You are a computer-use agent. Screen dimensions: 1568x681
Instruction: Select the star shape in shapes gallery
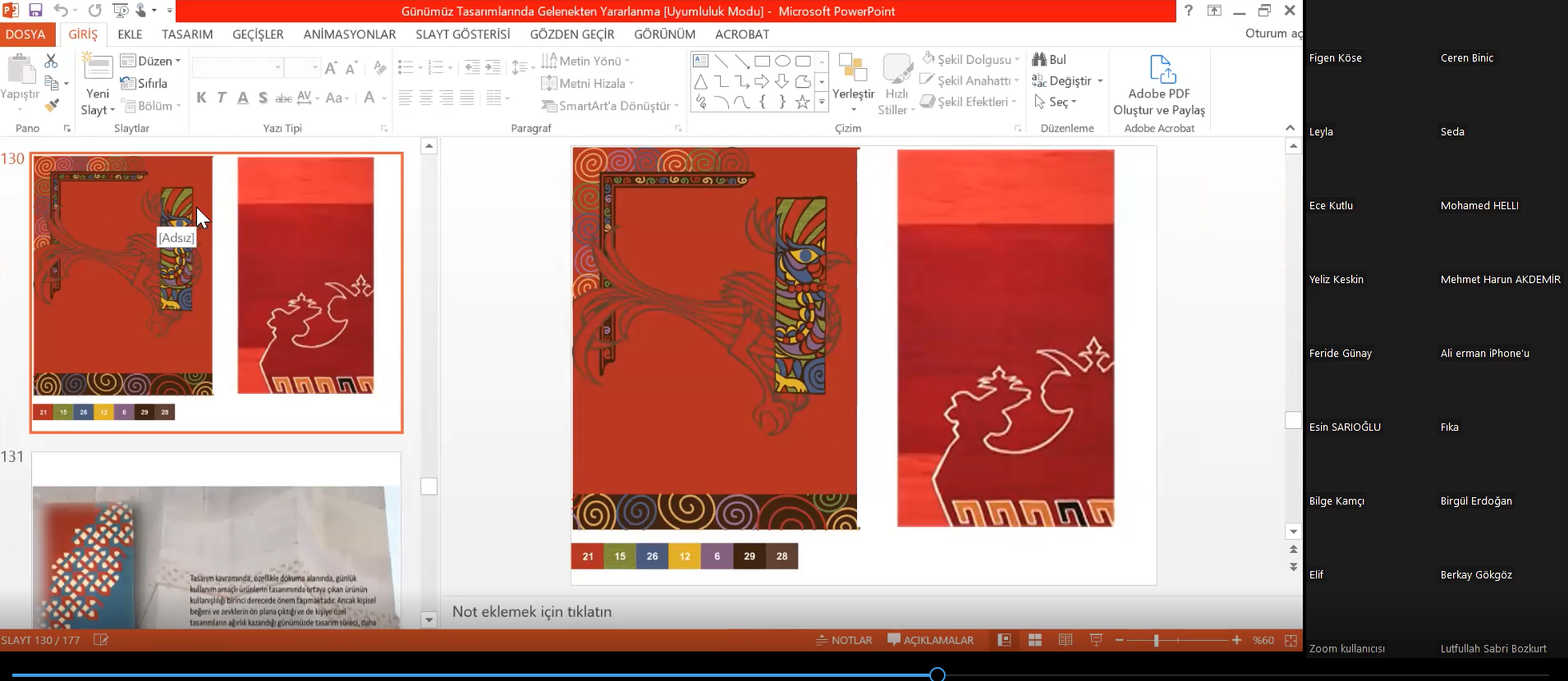tap(802, 103)
